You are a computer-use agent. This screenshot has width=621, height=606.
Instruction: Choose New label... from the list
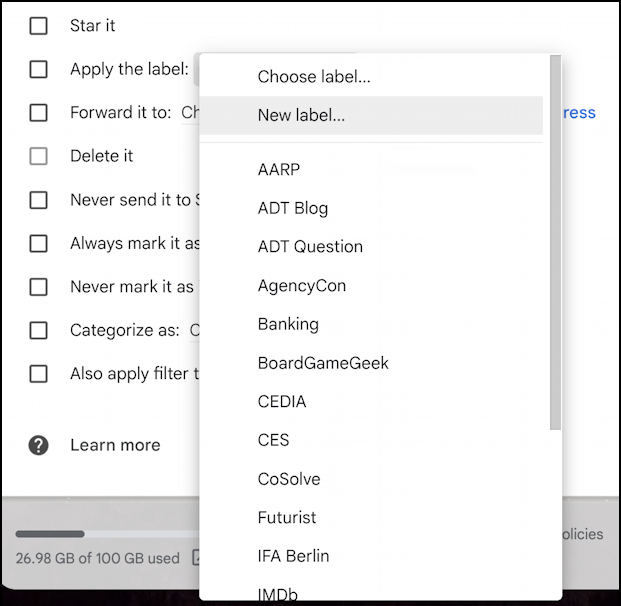point(371,115)
